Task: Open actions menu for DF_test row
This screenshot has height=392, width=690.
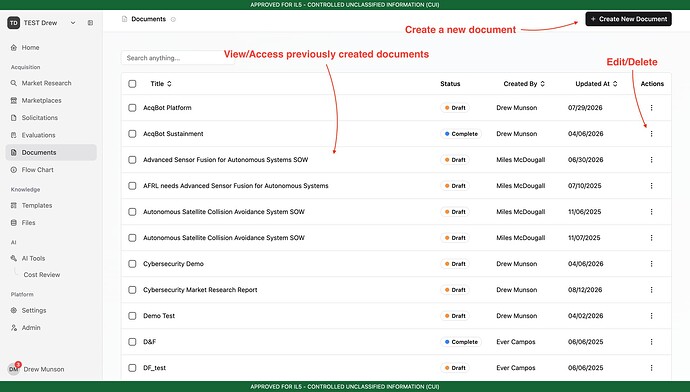Action: [651, 368]
